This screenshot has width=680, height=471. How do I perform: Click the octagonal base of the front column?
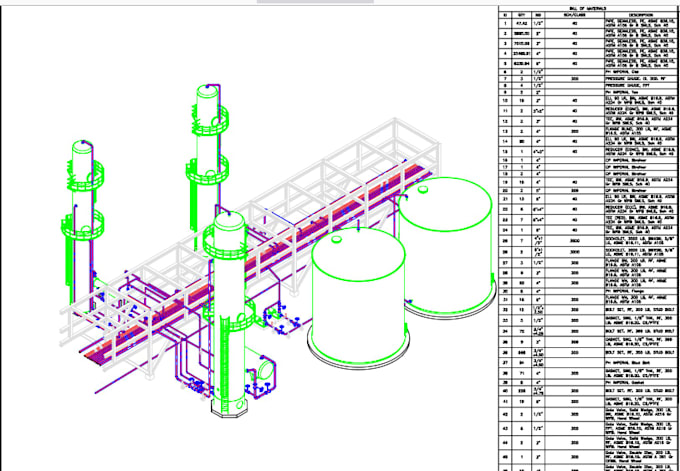pyautogui.click(x=229, y=409)
